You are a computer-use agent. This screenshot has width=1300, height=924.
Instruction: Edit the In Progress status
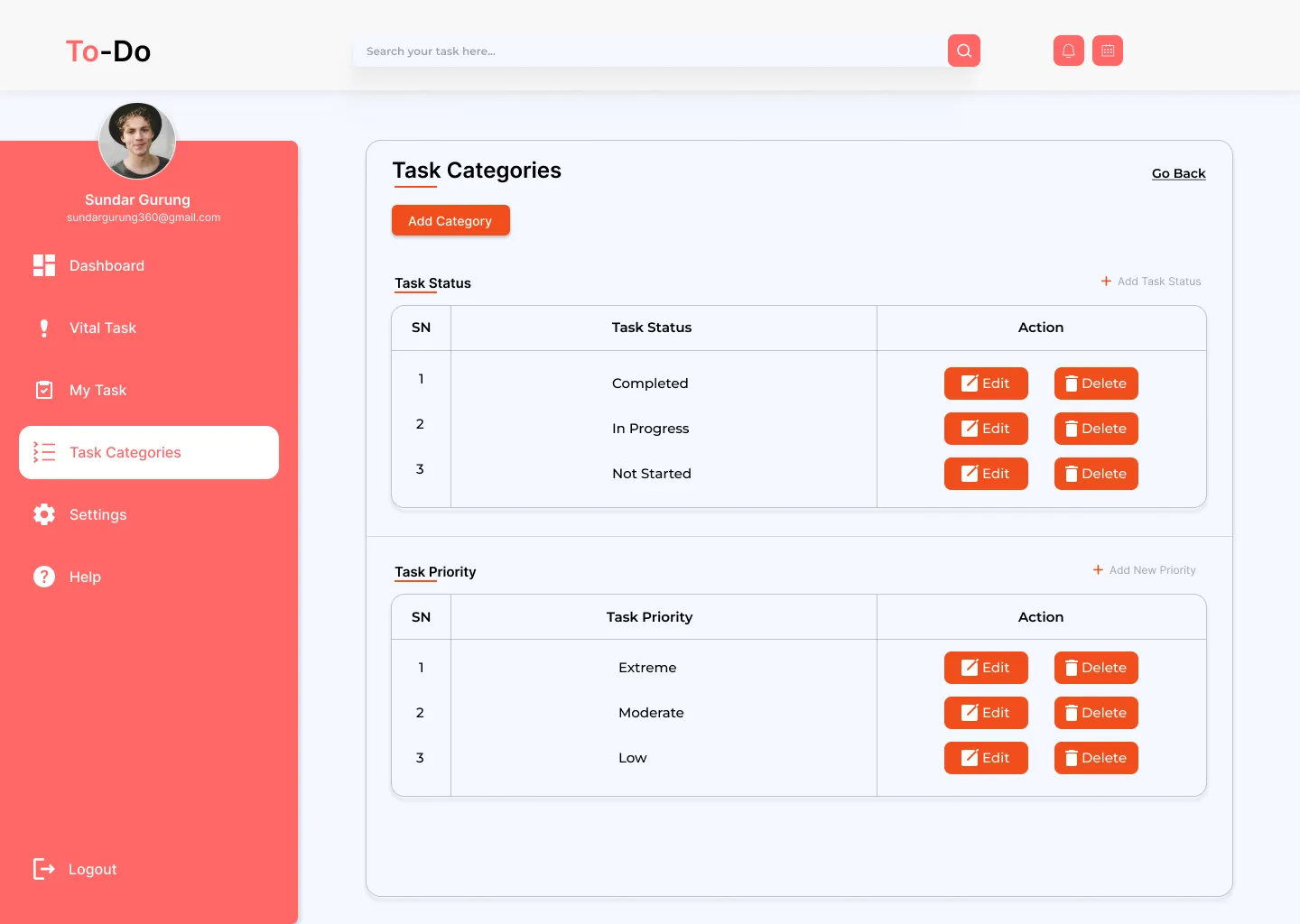tap(986, 429)
